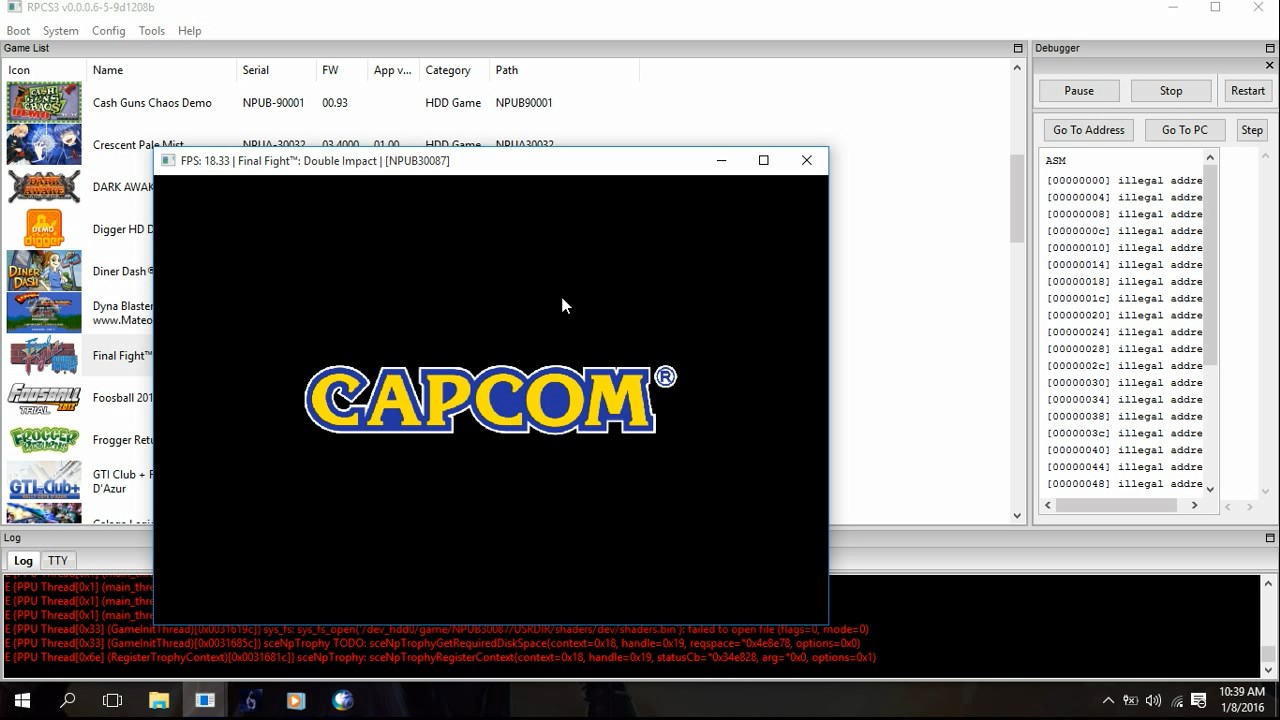Switch to the Log tab
1280x720 pixels.
[23, 561]
